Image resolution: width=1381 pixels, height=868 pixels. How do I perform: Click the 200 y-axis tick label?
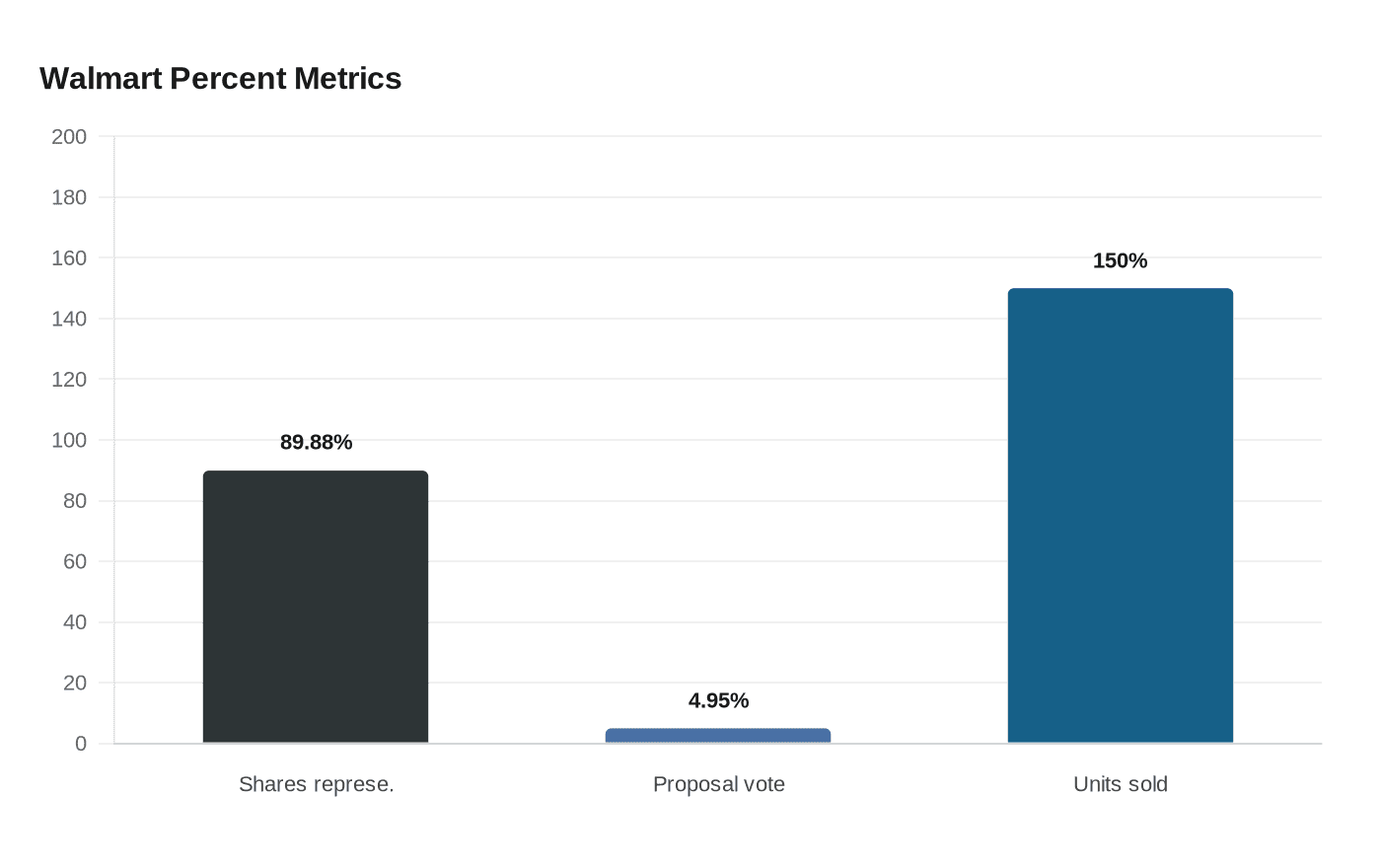coord(69,136)
